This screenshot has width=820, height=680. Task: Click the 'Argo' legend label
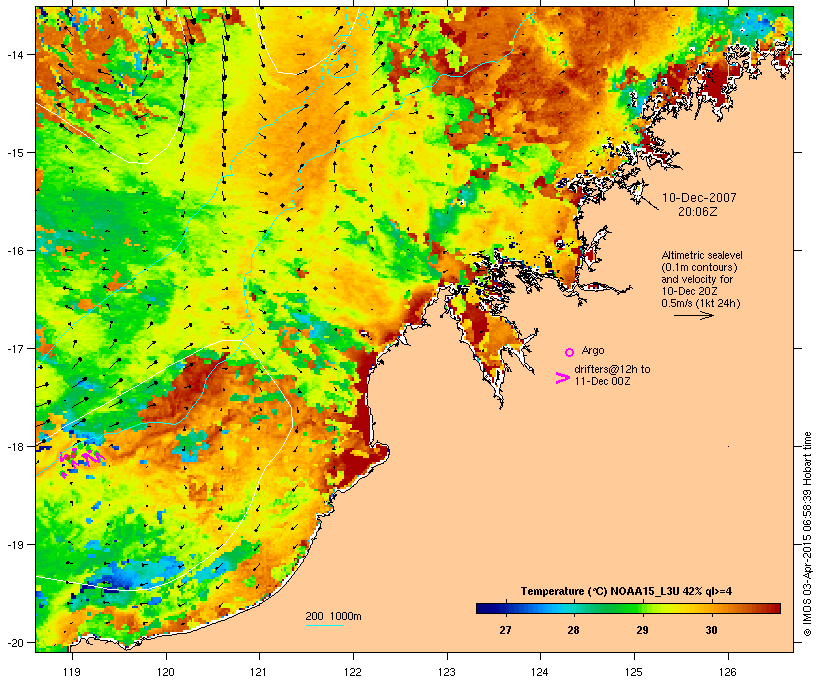593,350
